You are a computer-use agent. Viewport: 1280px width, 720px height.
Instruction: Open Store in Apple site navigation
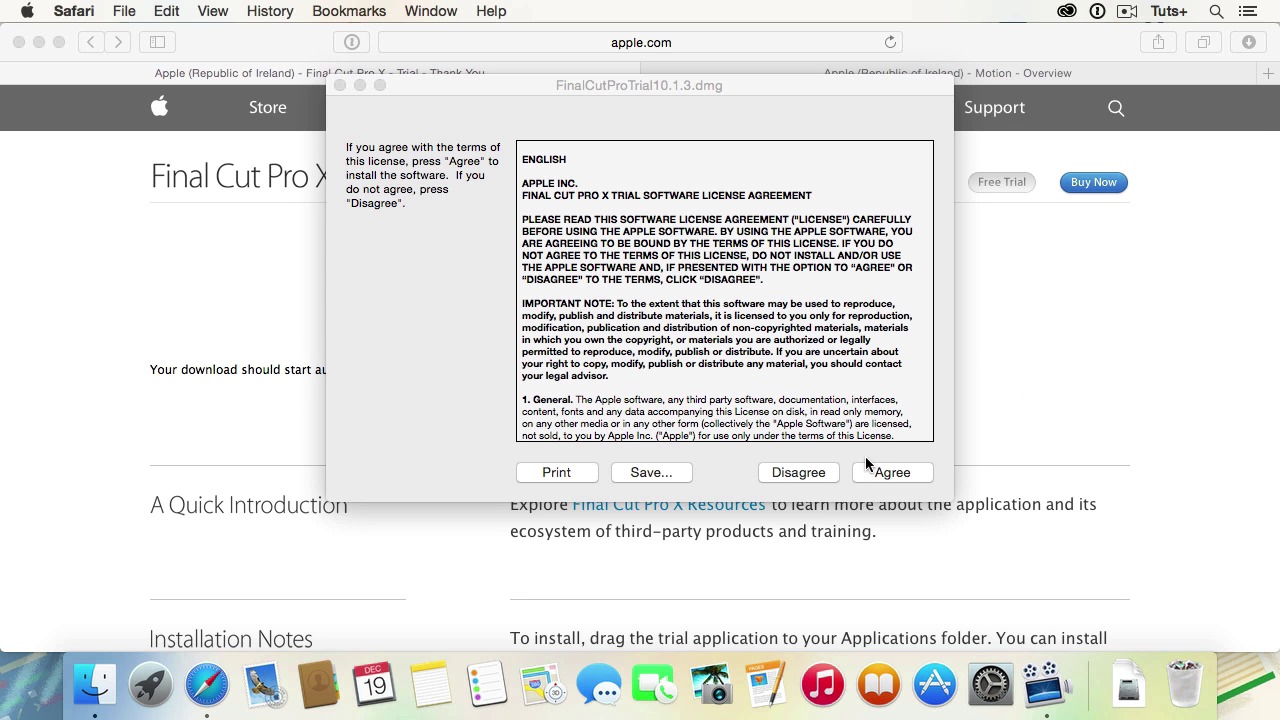(268, 107)
